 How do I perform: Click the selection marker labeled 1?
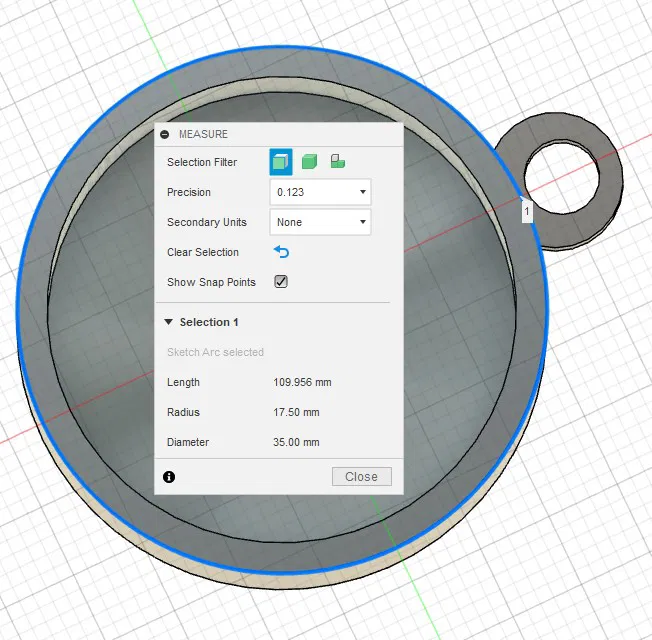tap(527, 211)
